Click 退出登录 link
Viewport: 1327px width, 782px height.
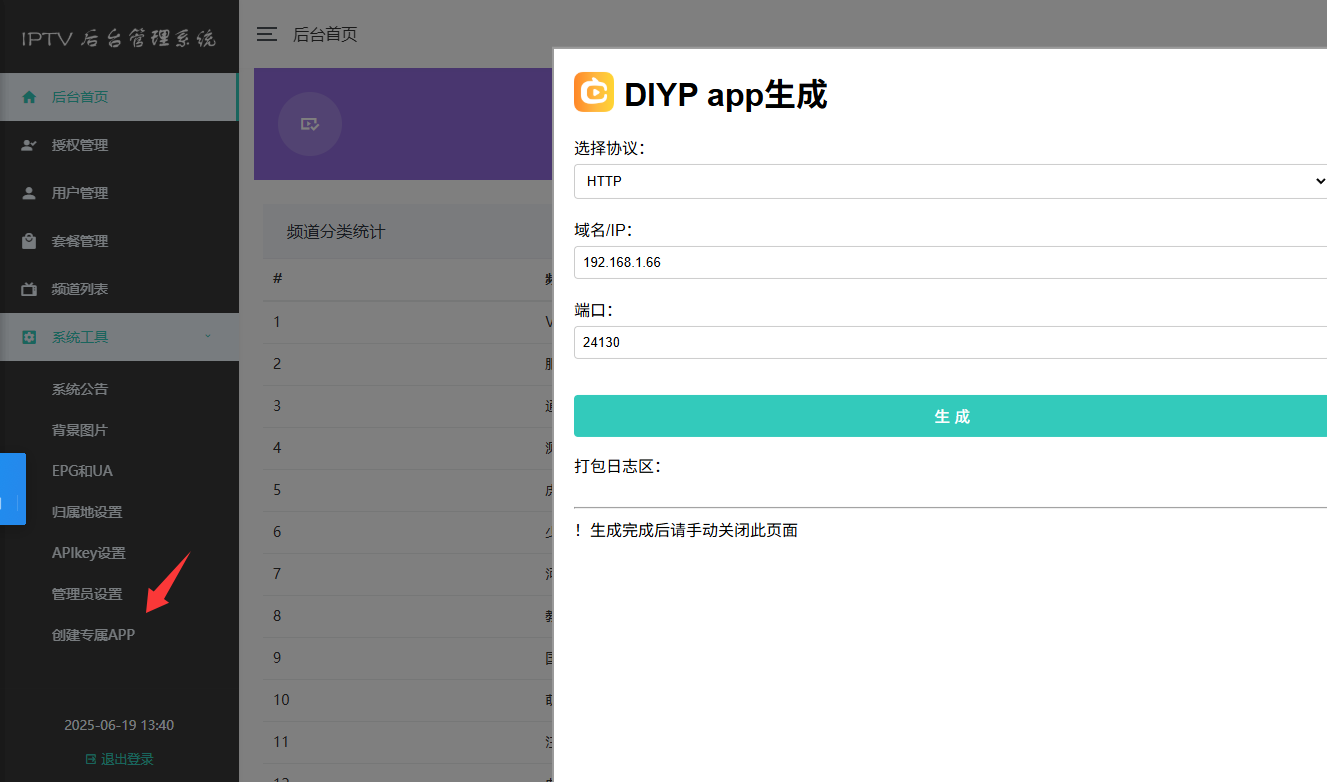tap(127, 759)
